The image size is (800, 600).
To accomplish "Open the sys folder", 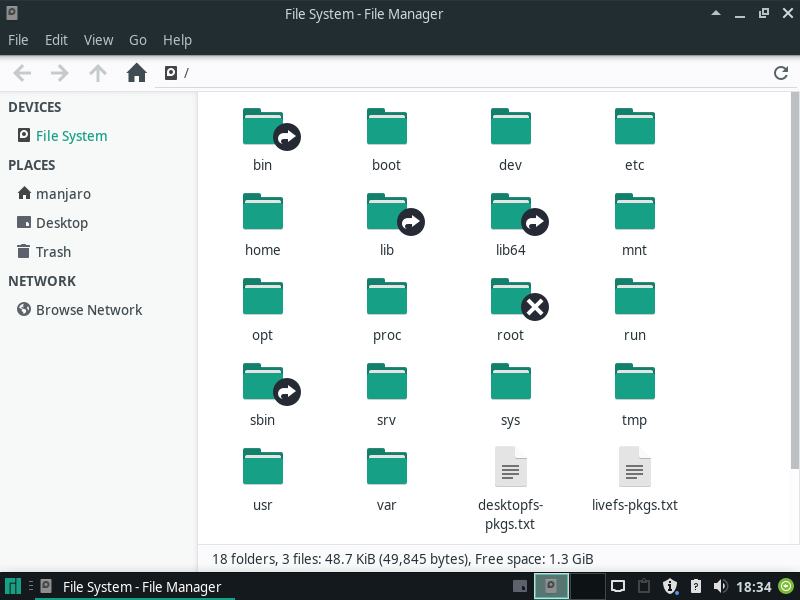I will pos(511,382).
